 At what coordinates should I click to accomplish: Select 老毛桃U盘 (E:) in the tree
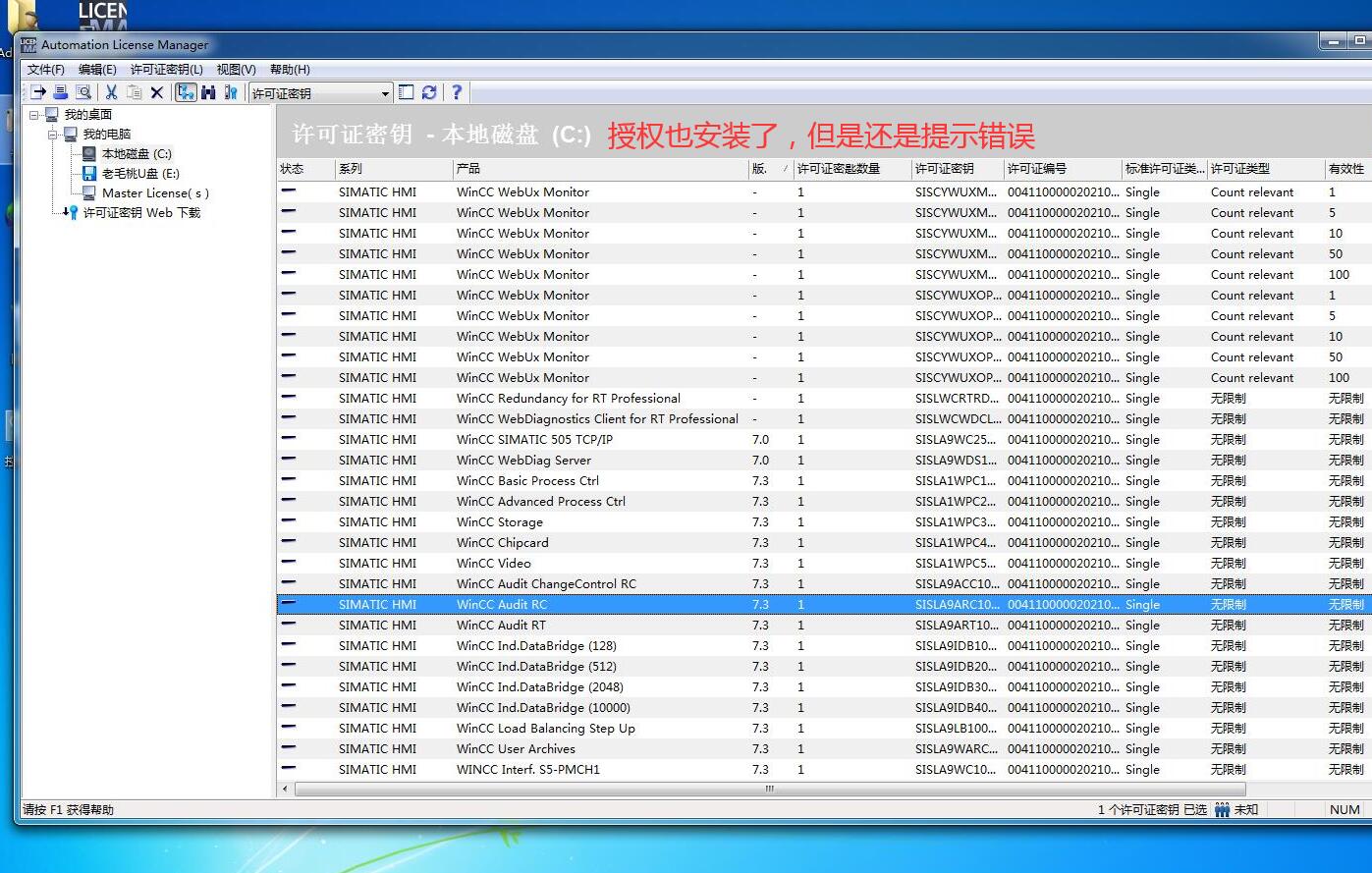(139, 174)
